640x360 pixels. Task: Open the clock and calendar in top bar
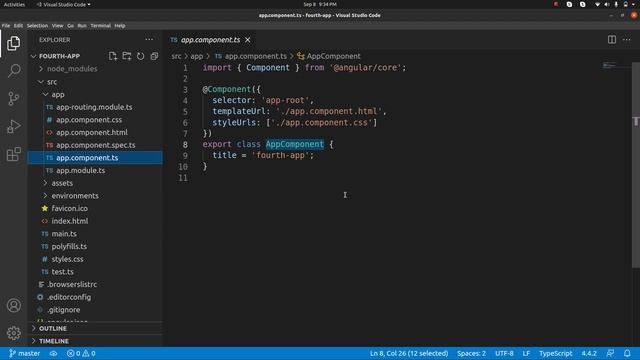click(320, 4)
